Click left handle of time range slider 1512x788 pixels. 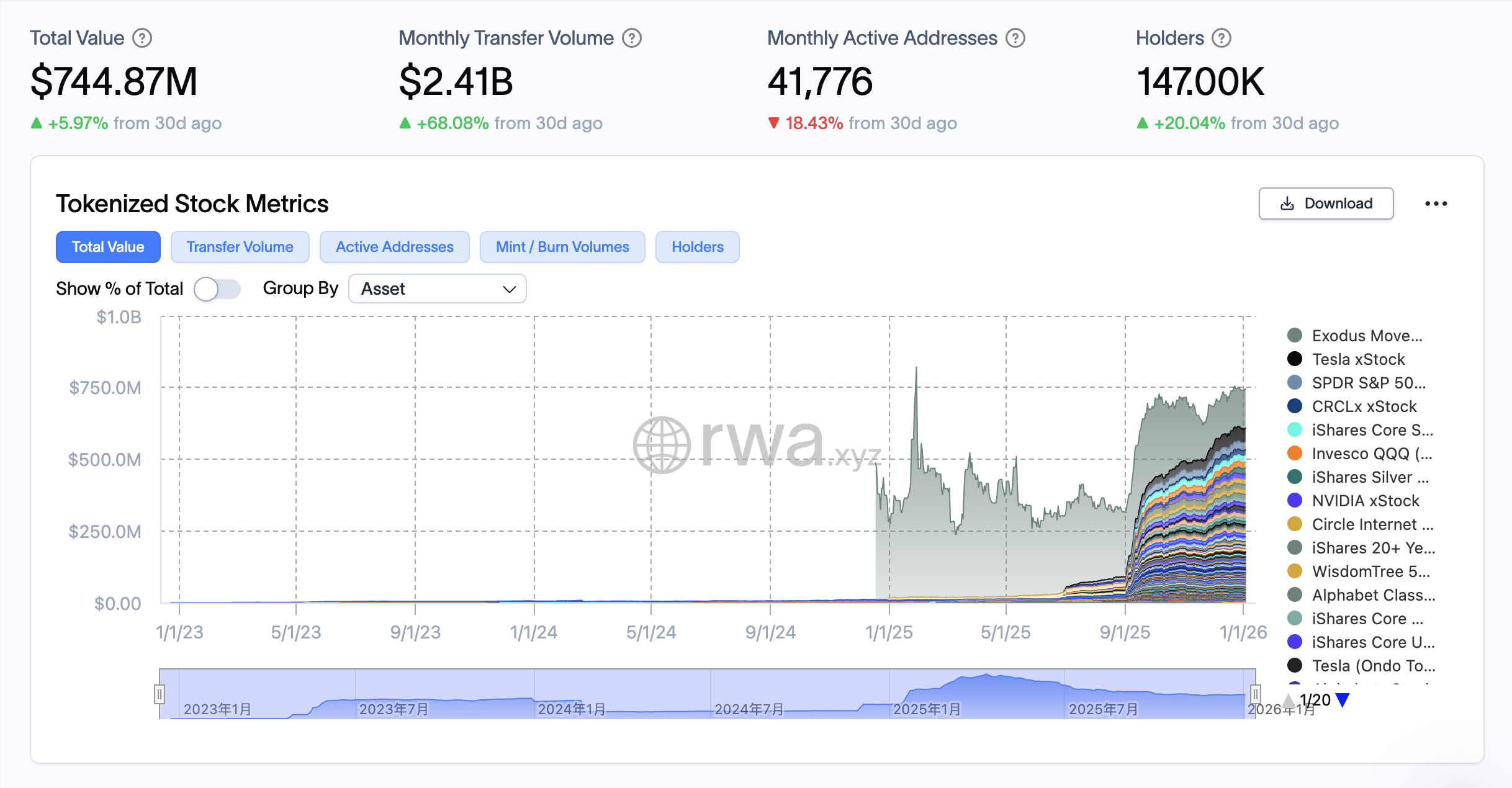tap(160, 694)
